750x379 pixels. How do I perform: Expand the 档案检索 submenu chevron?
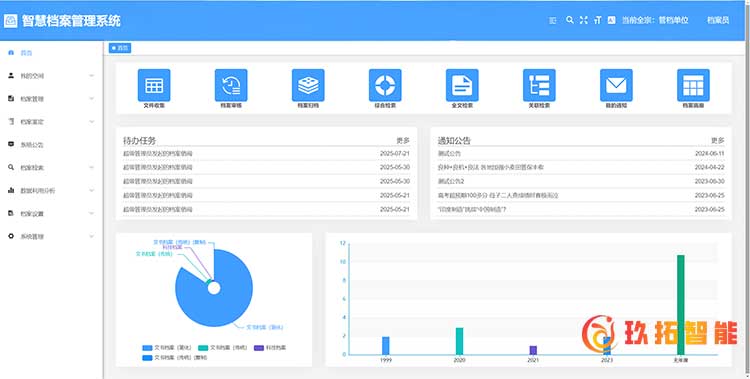91,167
